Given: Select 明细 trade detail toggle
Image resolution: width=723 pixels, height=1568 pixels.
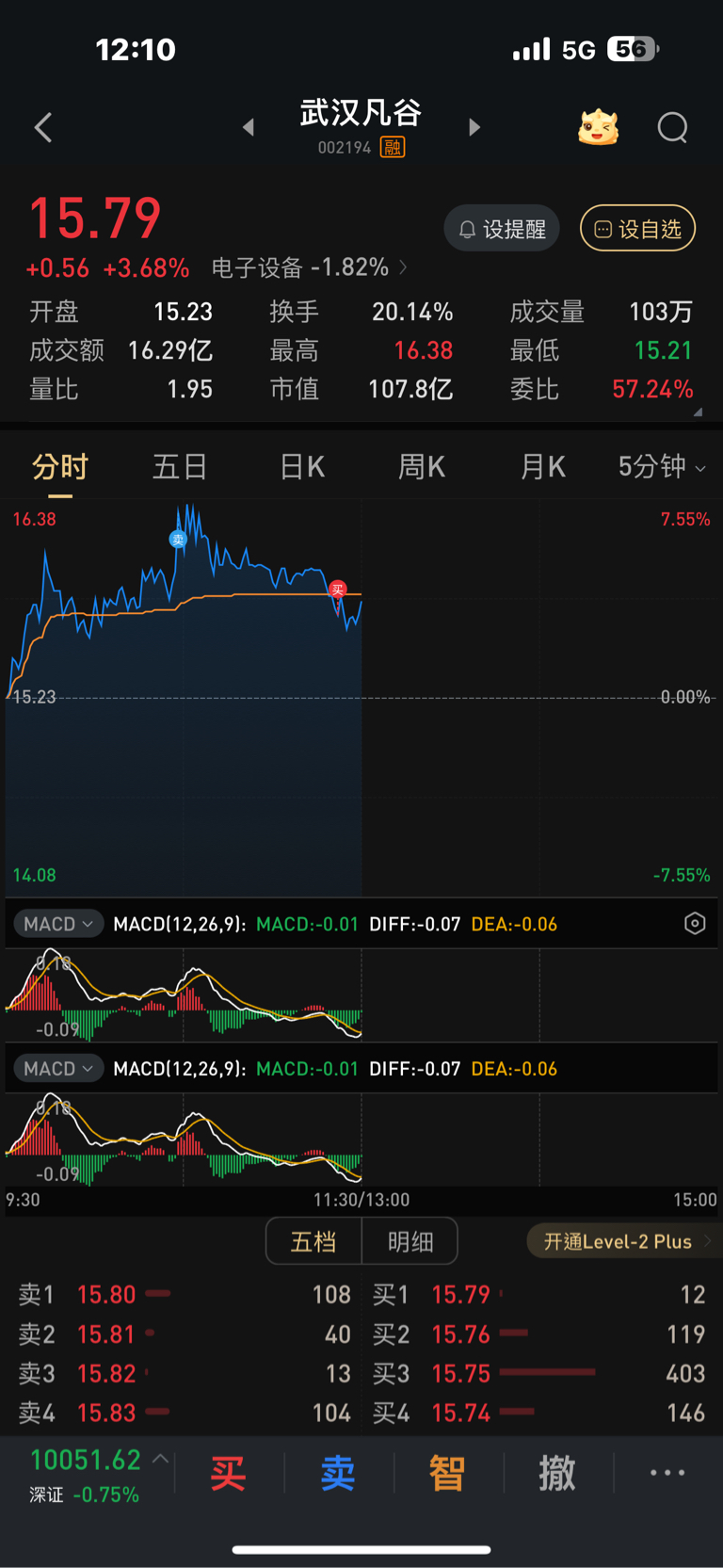Looking at the screenshot, I should point(410,1241).
